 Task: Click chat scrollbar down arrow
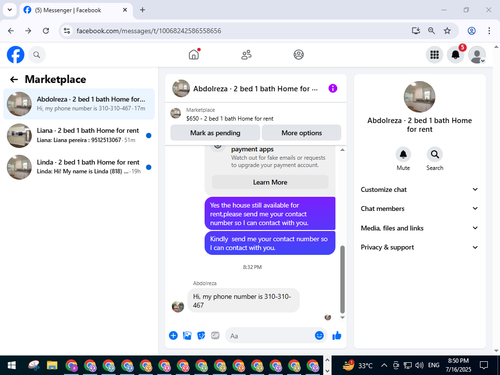tap(342, 317)
